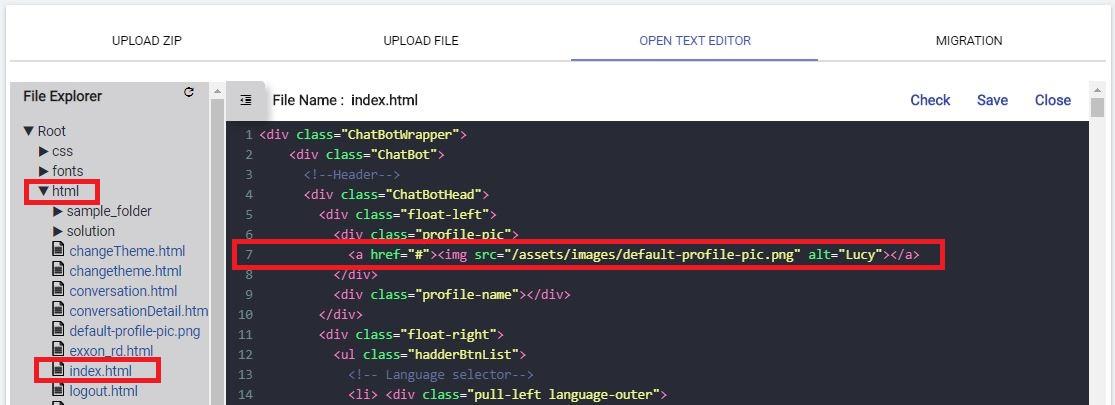
Task: Select the conversation.html file icon
Action: click(x=58, y=290)
